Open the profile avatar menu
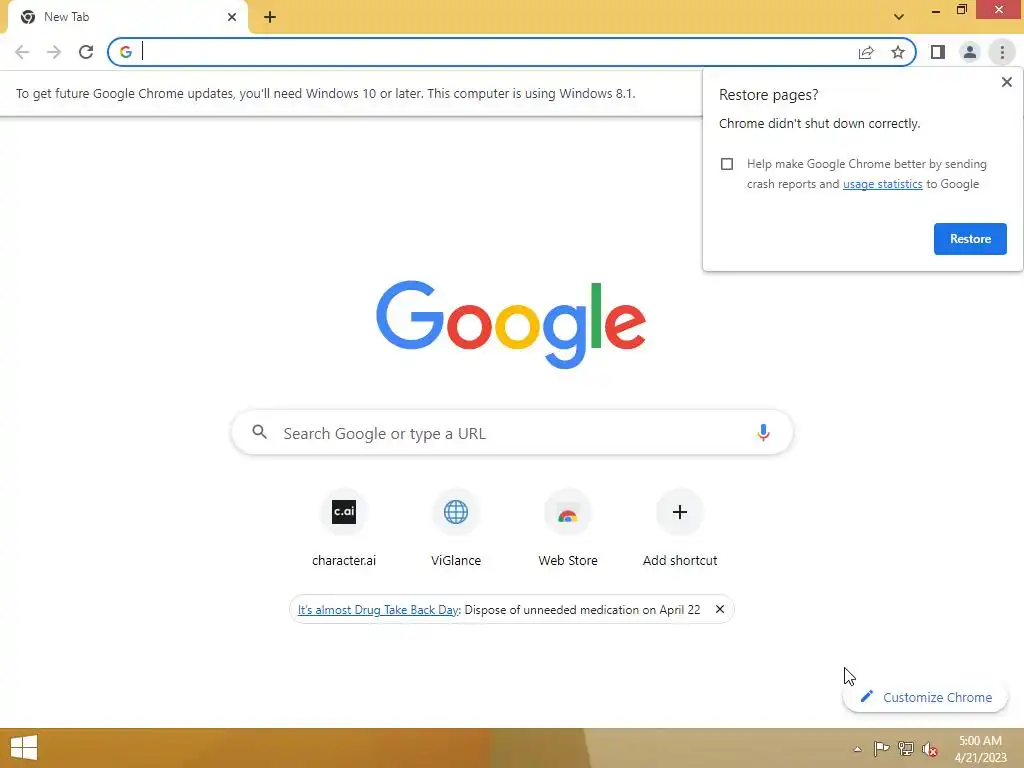 [970, 52]
